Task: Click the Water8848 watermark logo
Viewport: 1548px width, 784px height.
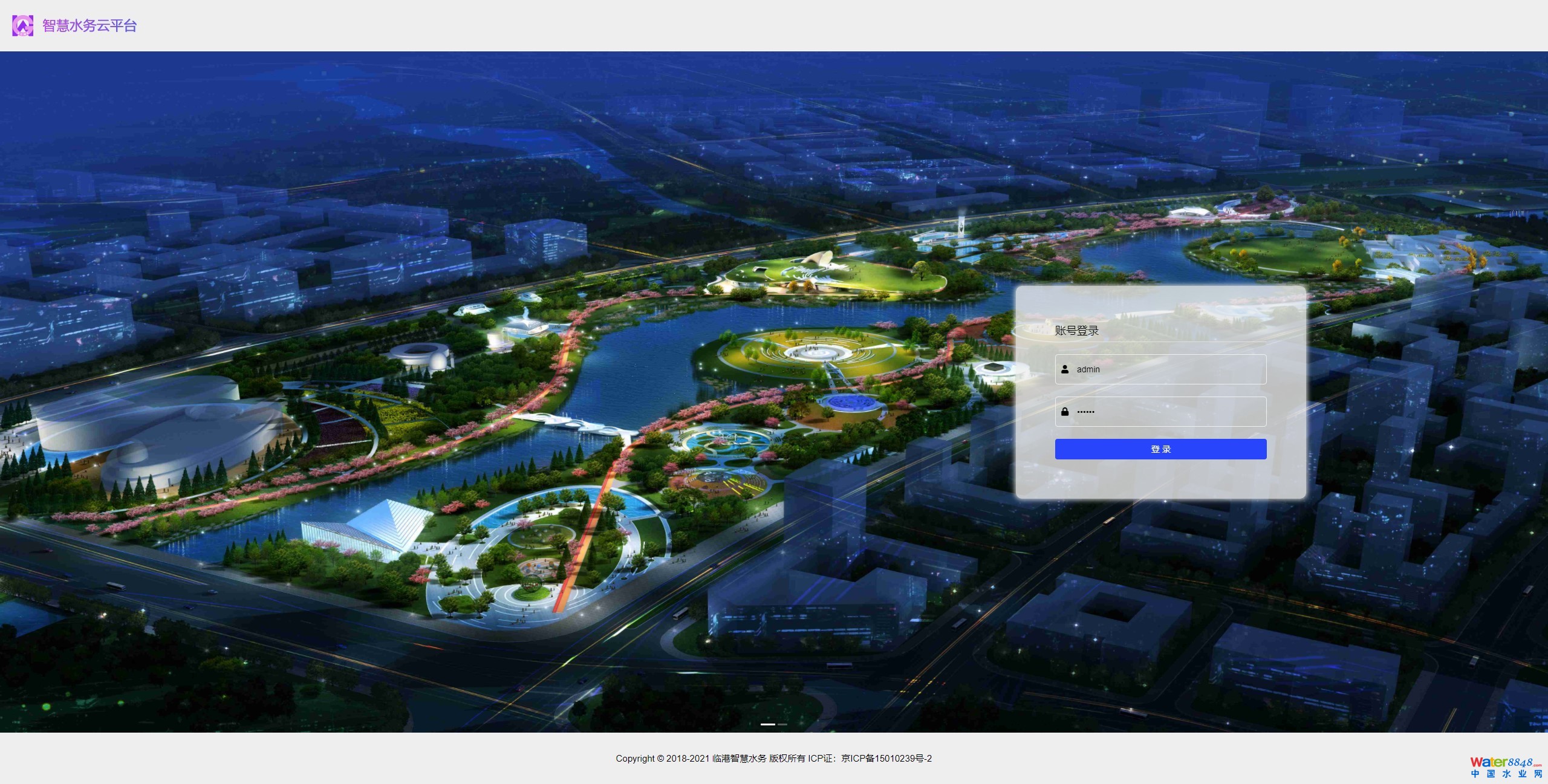Action: click(1505, 762)
